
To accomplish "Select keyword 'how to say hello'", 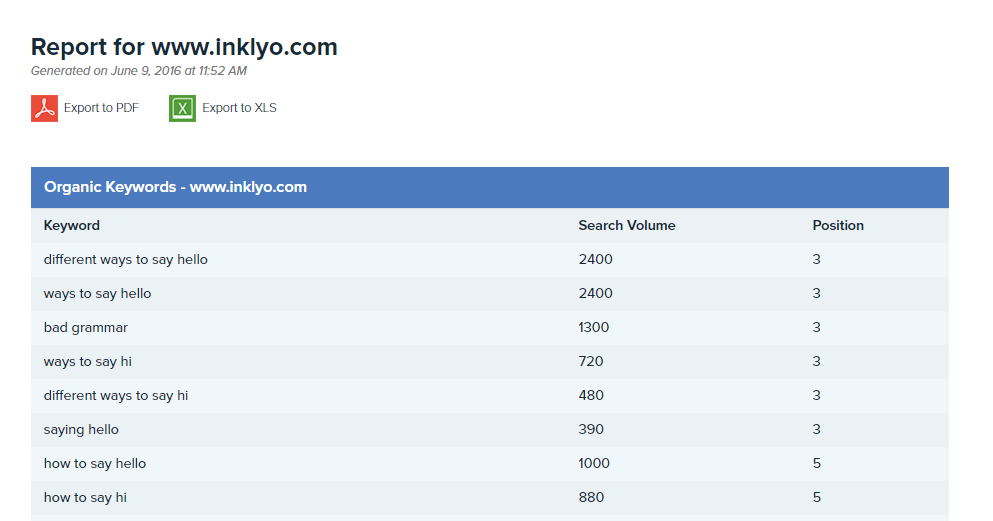I will tap(95, 463).
